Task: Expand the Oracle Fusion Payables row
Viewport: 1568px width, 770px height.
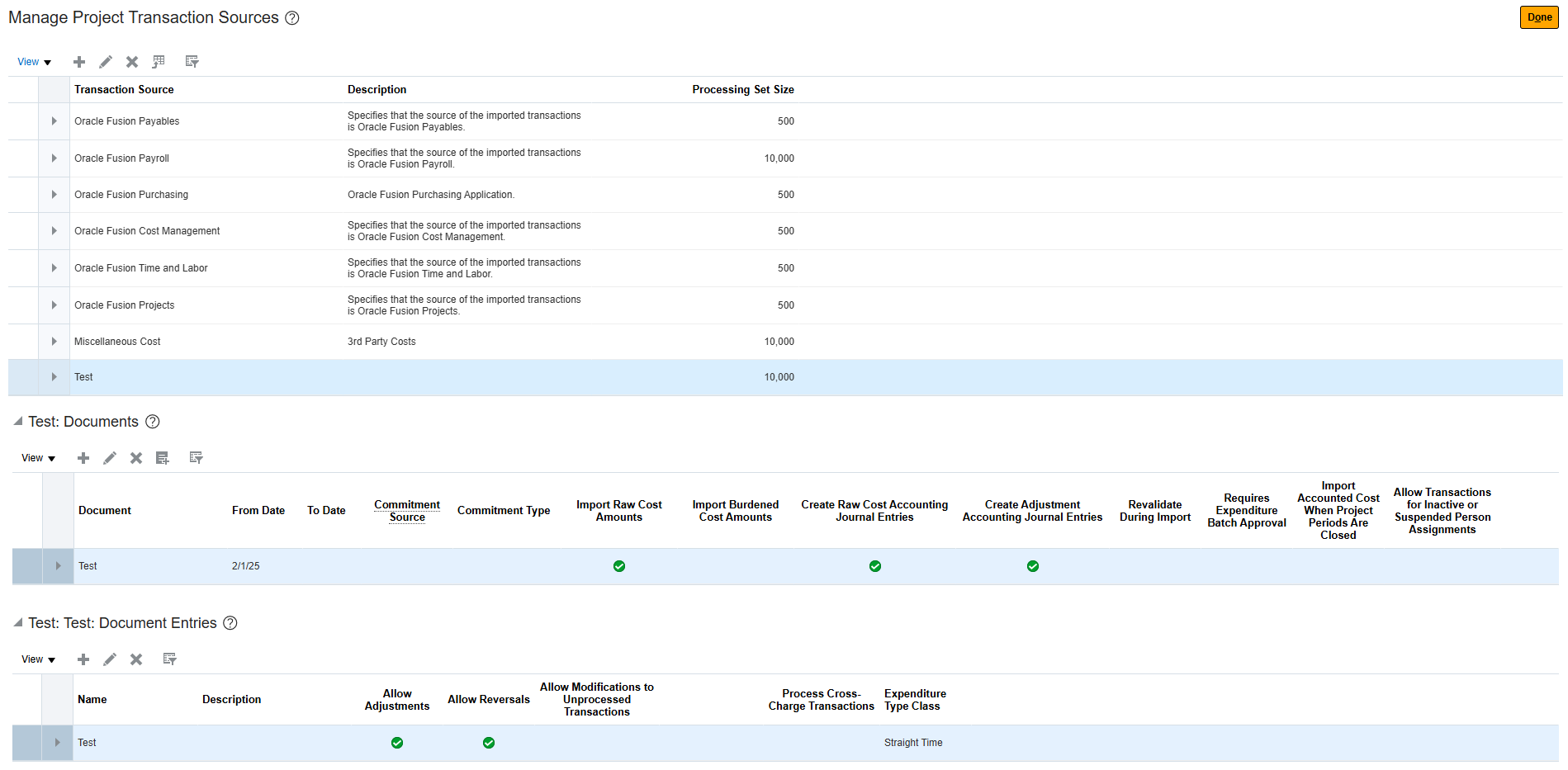Action: point(54,121)
